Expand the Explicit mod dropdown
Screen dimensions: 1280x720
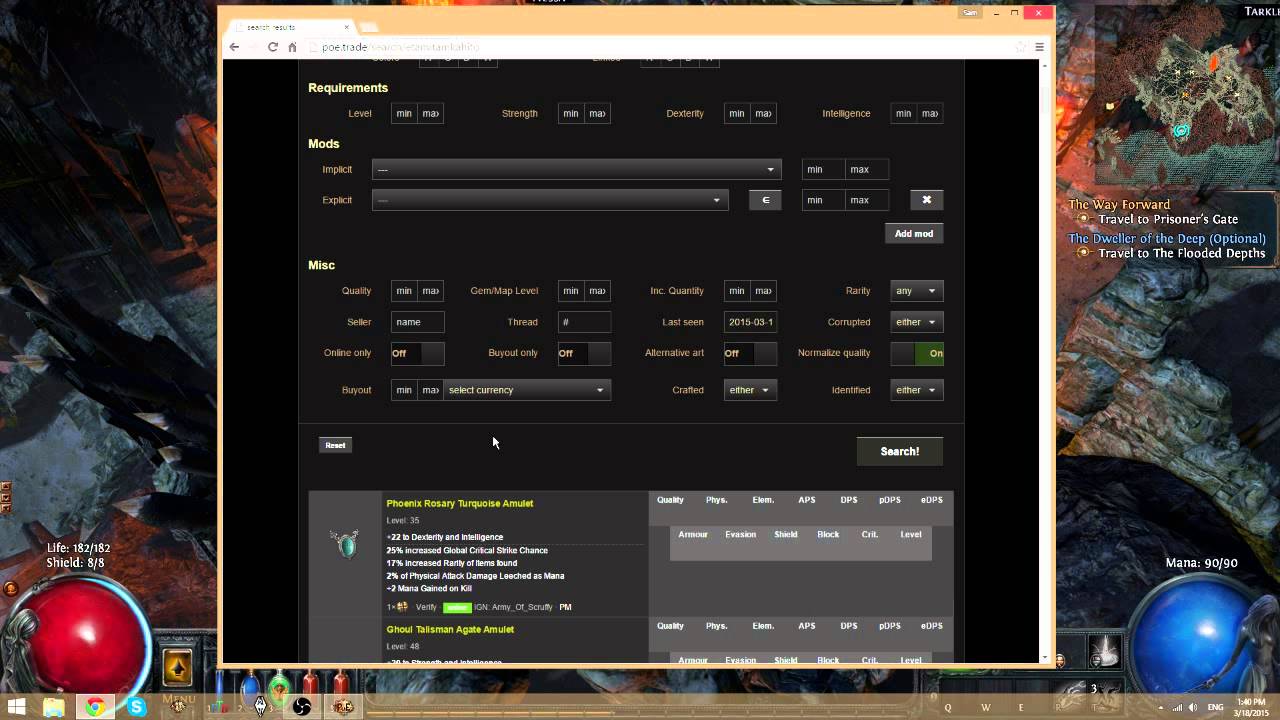point(550,200)
